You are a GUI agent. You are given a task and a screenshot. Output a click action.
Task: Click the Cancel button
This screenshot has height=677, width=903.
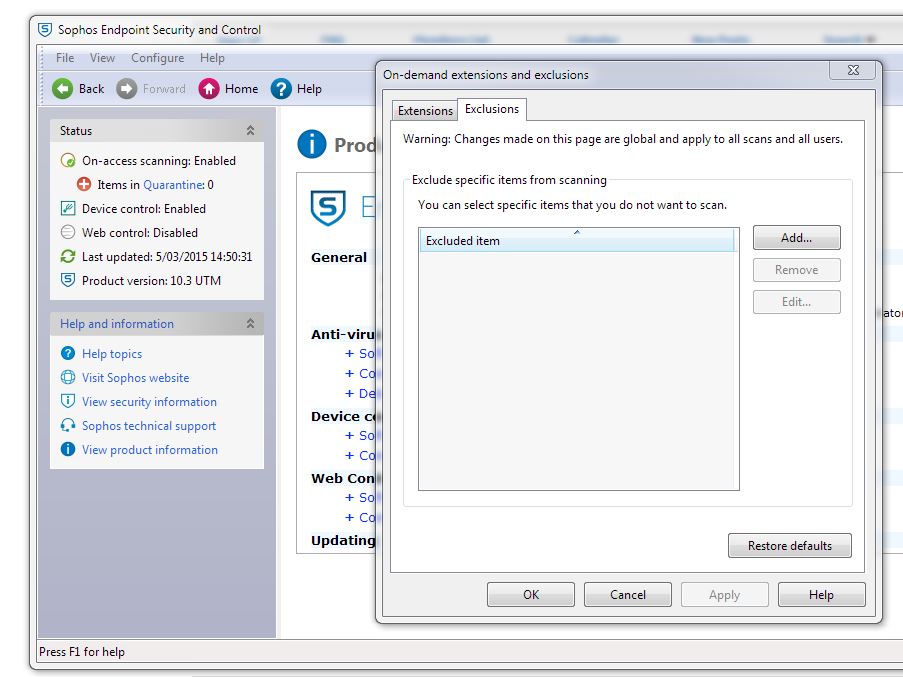pyautogui.click(x=628, y=595)
